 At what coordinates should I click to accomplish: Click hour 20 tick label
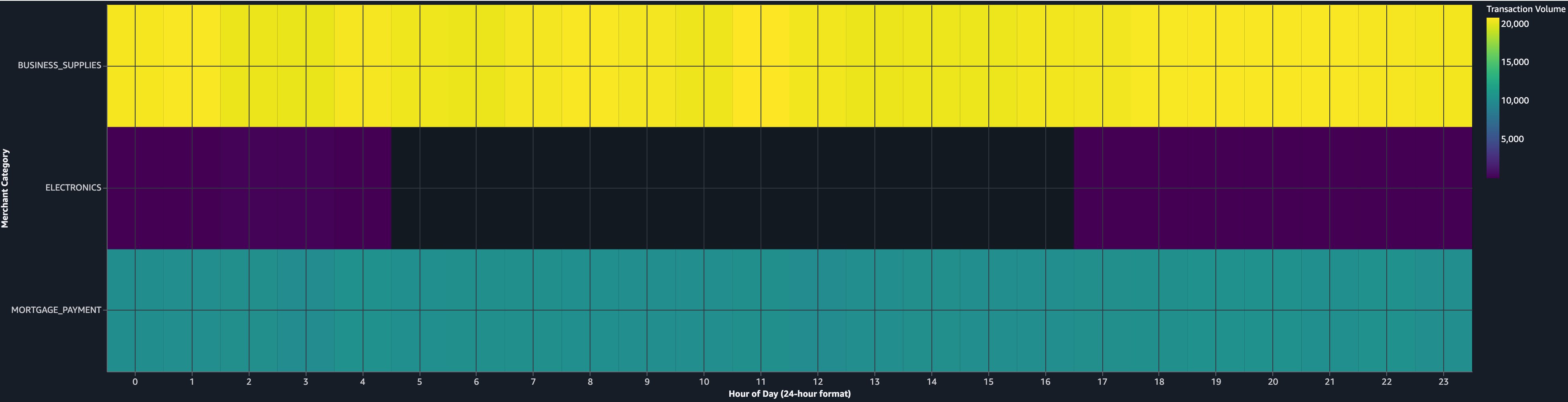1273,382
